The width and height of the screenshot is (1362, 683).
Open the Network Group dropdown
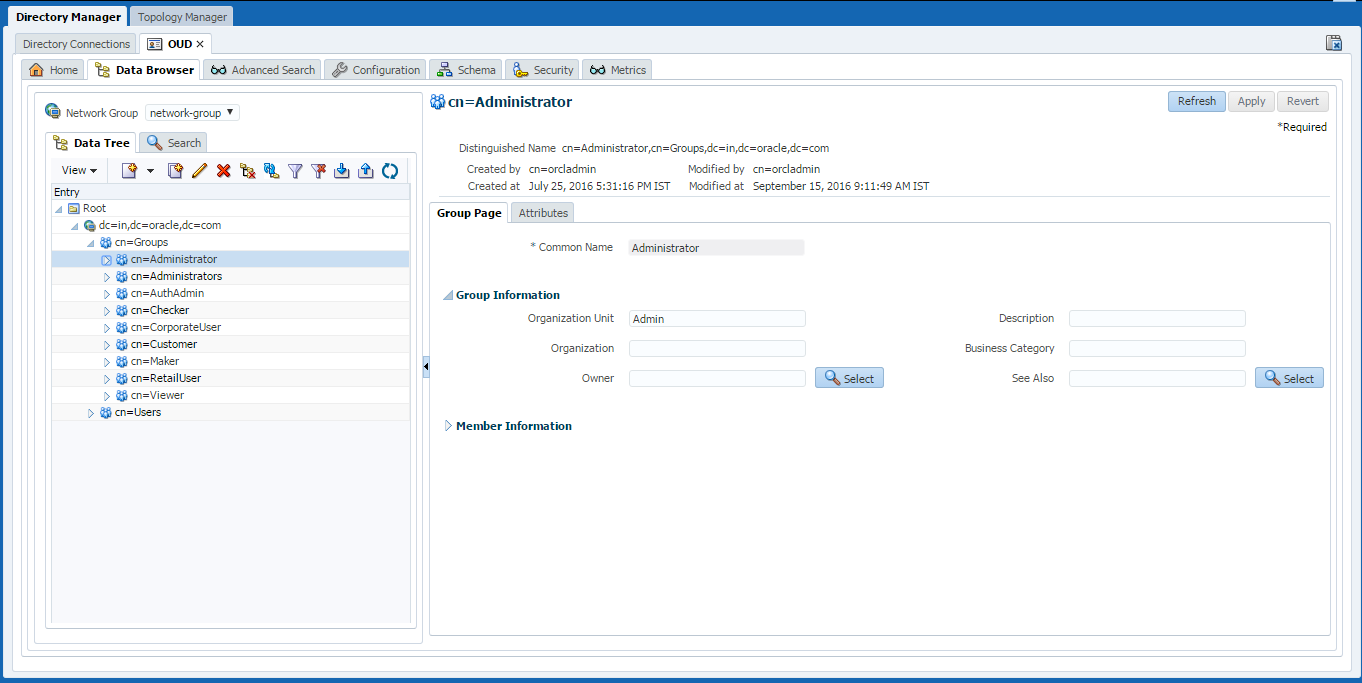(193, 113)
